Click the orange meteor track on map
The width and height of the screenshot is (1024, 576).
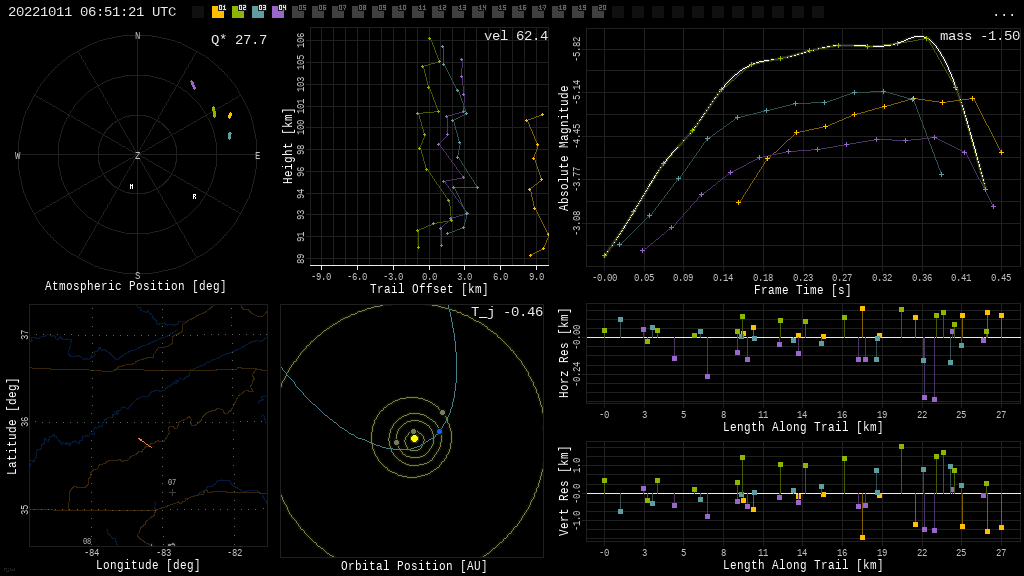coord(145,442)
